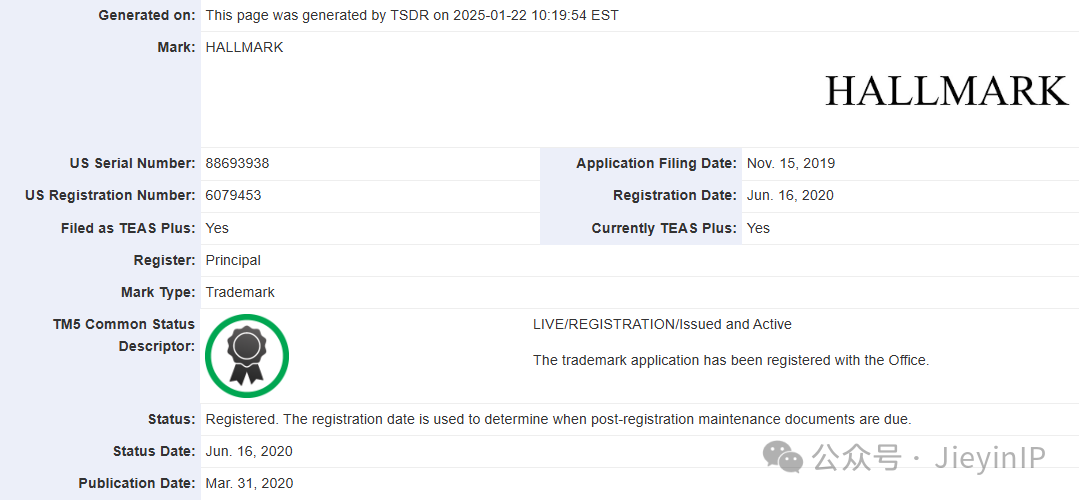Click the green registered ribbon status icon
This screenshot has width=1079, height=500.
[x=247, y=356]
